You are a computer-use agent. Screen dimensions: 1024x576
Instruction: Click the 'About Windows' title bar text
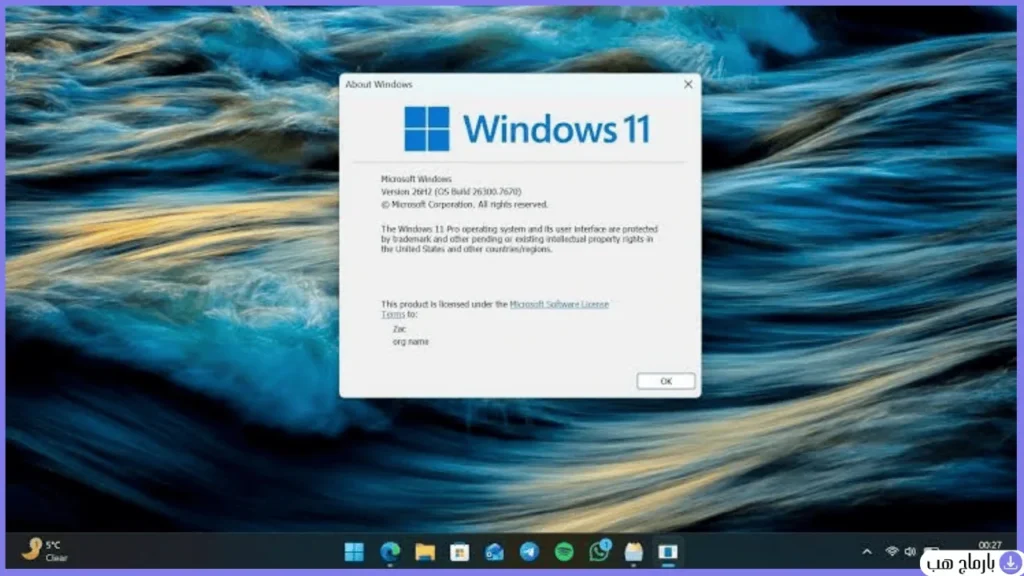pos(379,84)
